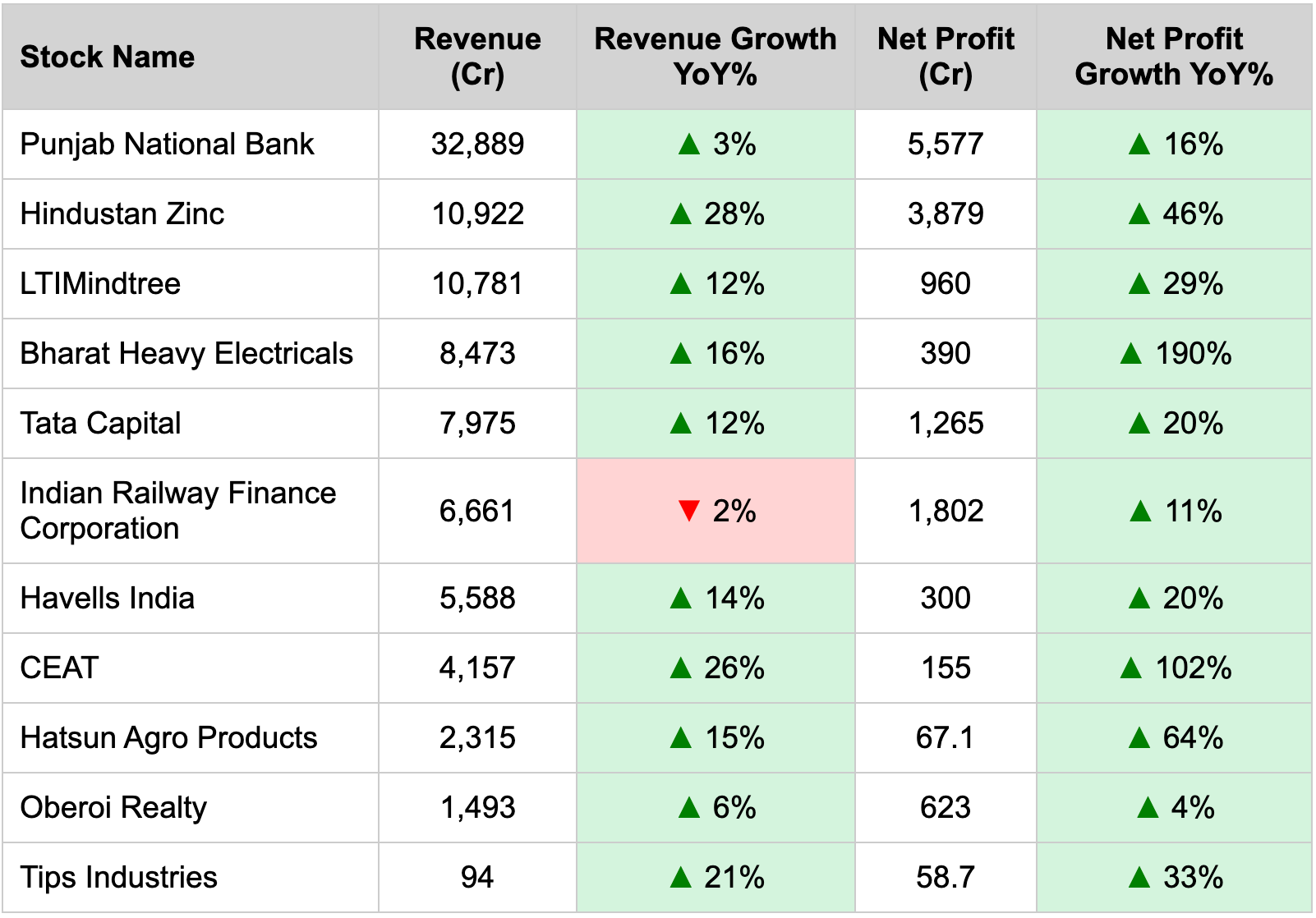Select the Revenue (Cr) header cell
Image resolution: width=1316 pixels, height=918 pixels.
(477, 57)
